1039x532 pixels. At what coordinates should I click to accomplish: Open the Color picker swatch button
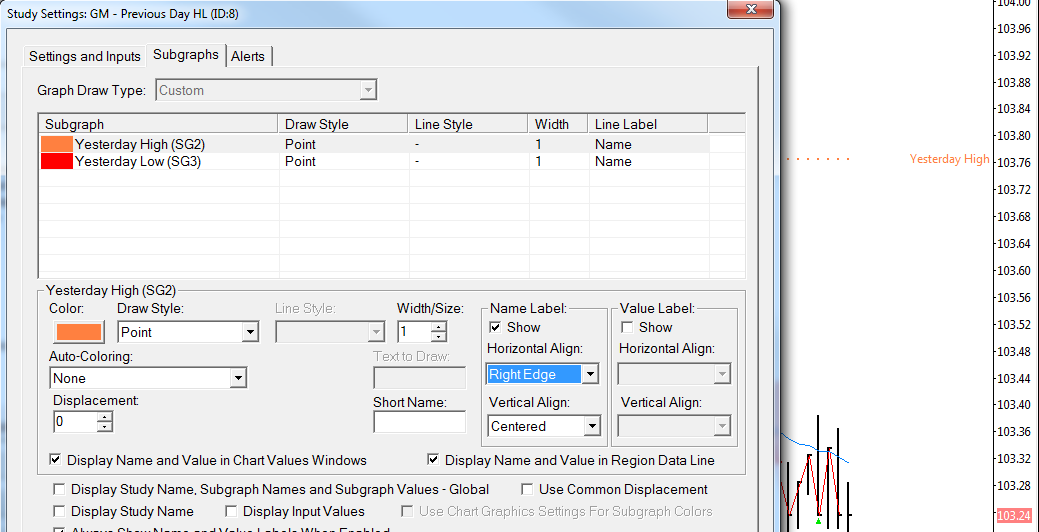[x=80, y=332]
